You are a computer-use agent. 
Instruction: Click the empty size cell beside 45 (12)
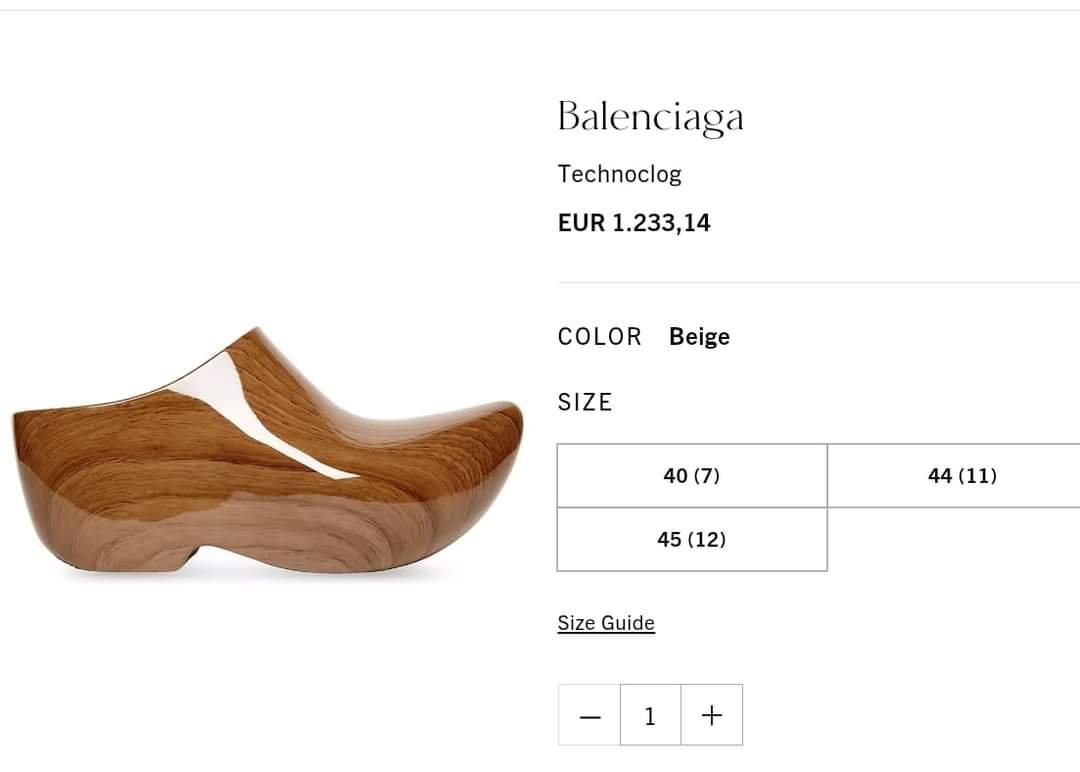(954, 539)
